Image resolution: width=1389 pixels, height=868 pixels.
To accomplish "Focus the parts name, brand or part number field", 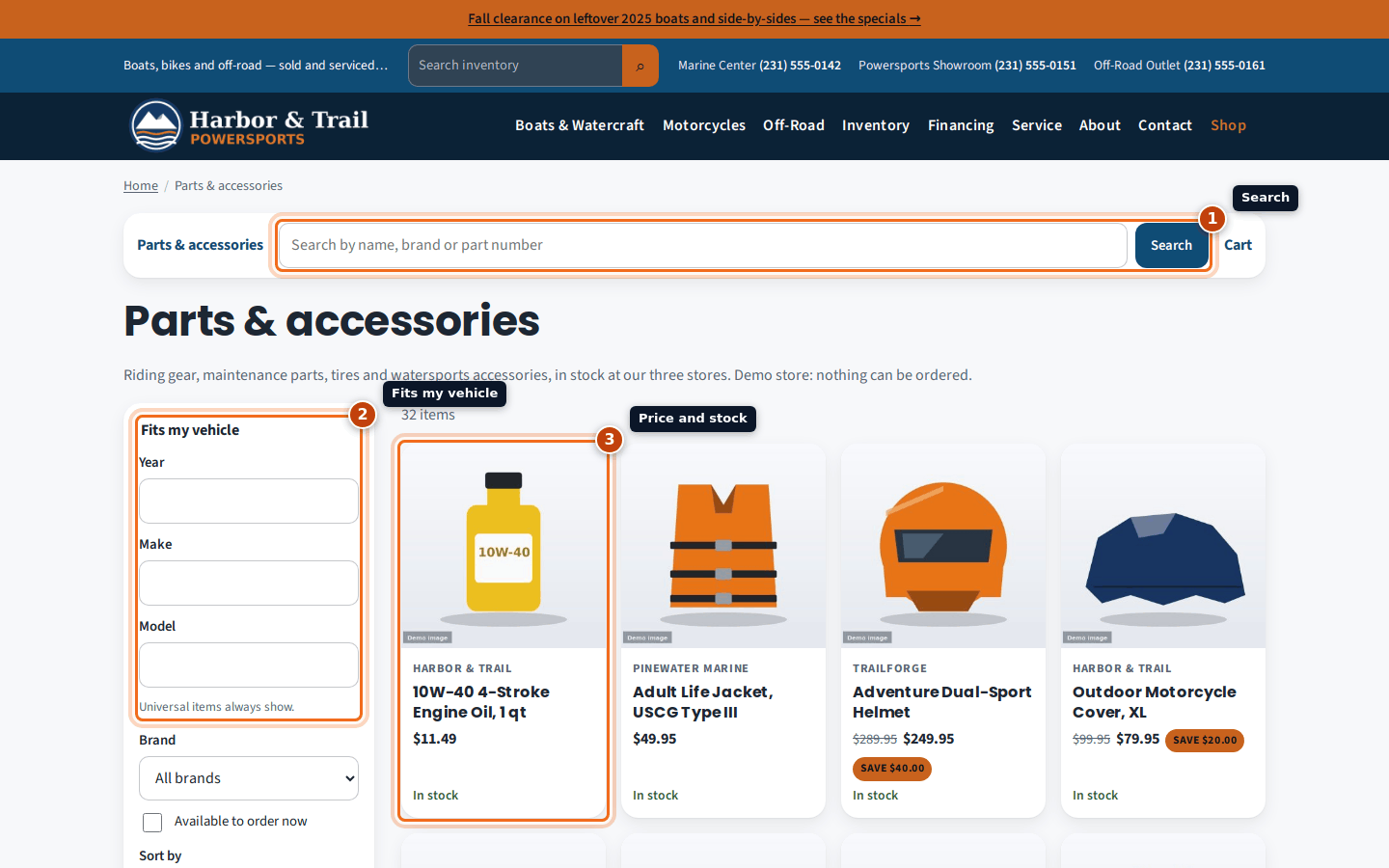I will click(702, 245).
